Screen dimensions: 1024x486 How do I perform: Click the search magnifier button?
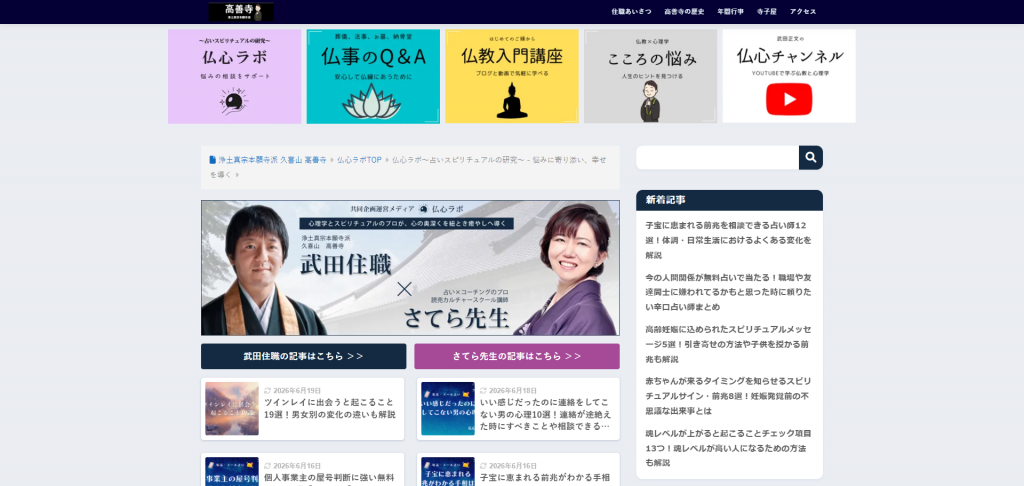tap(810, 157)
